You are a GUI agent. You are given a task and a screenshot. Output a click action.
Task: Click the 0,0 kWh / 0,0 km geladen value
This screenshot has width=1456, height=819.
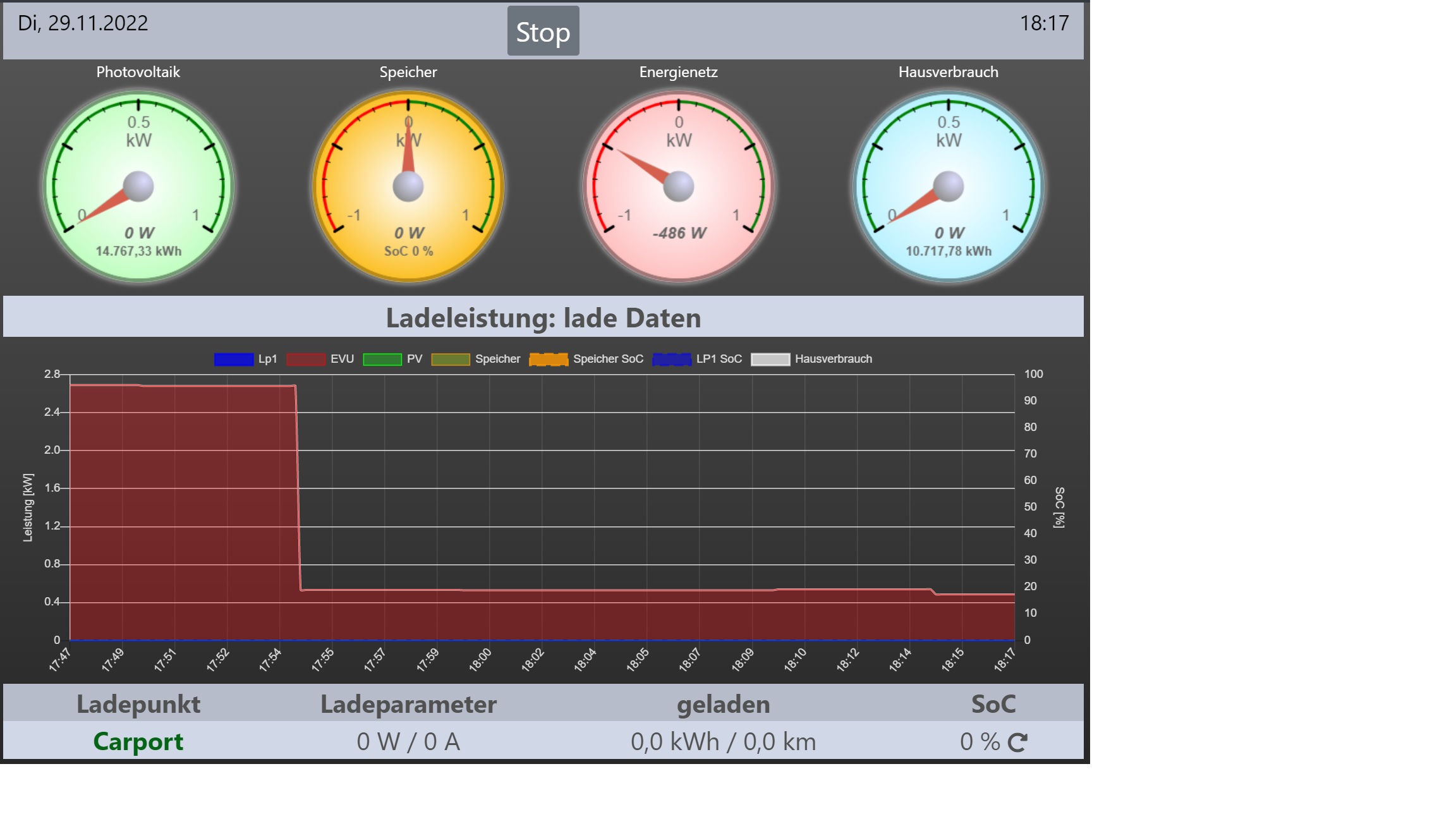[723, 741]
